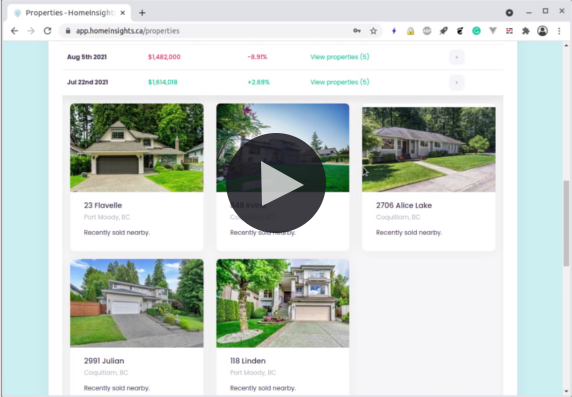
Task: Play the video with center play button
Action: pyautogui.click(x=276, y=183)
